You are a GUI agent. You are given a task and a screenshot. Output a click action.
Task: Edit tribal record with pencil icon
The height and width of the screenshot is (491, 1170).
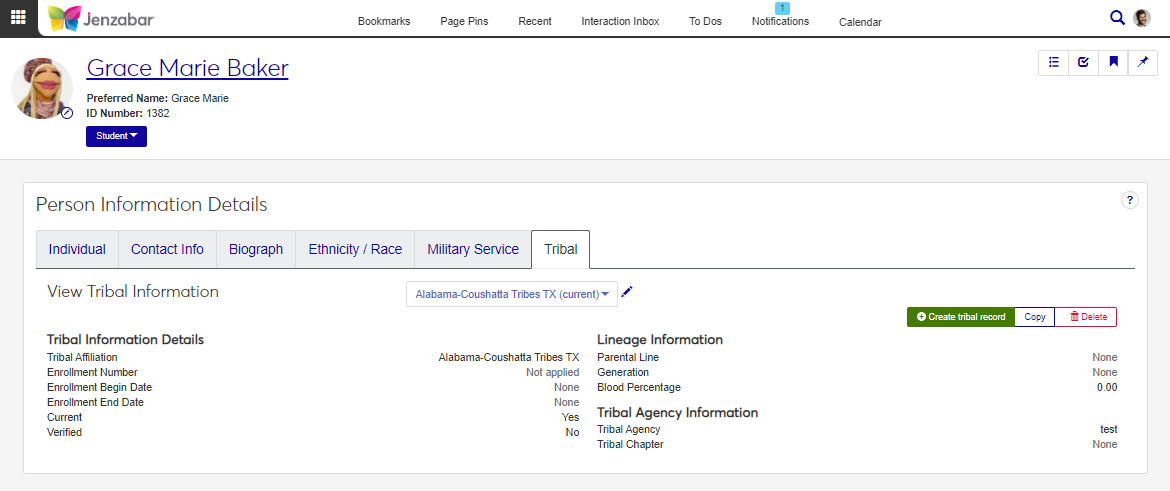(x=627, y=292)
